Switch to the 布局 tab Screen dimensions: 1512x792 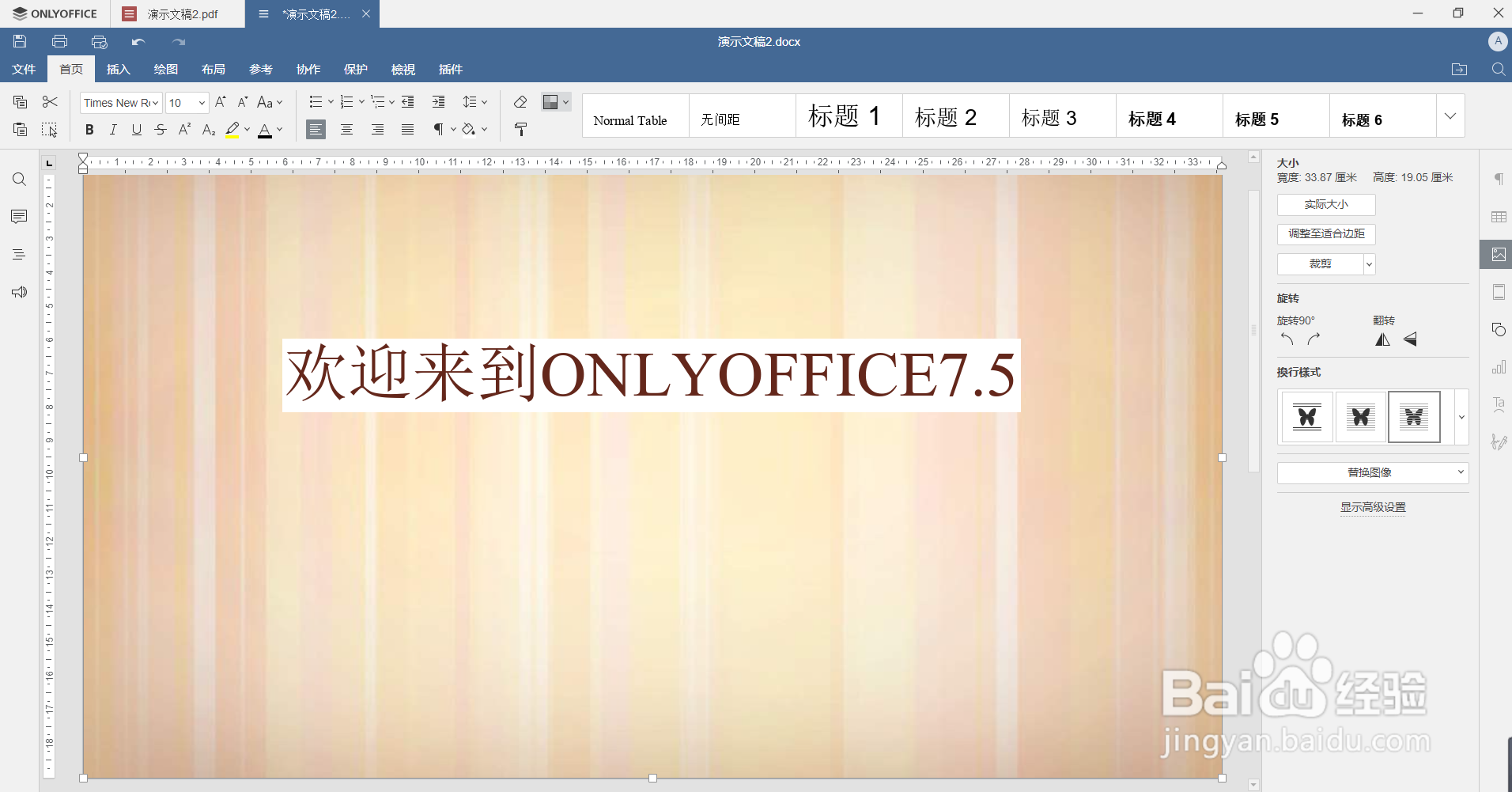tap(214, 70)
